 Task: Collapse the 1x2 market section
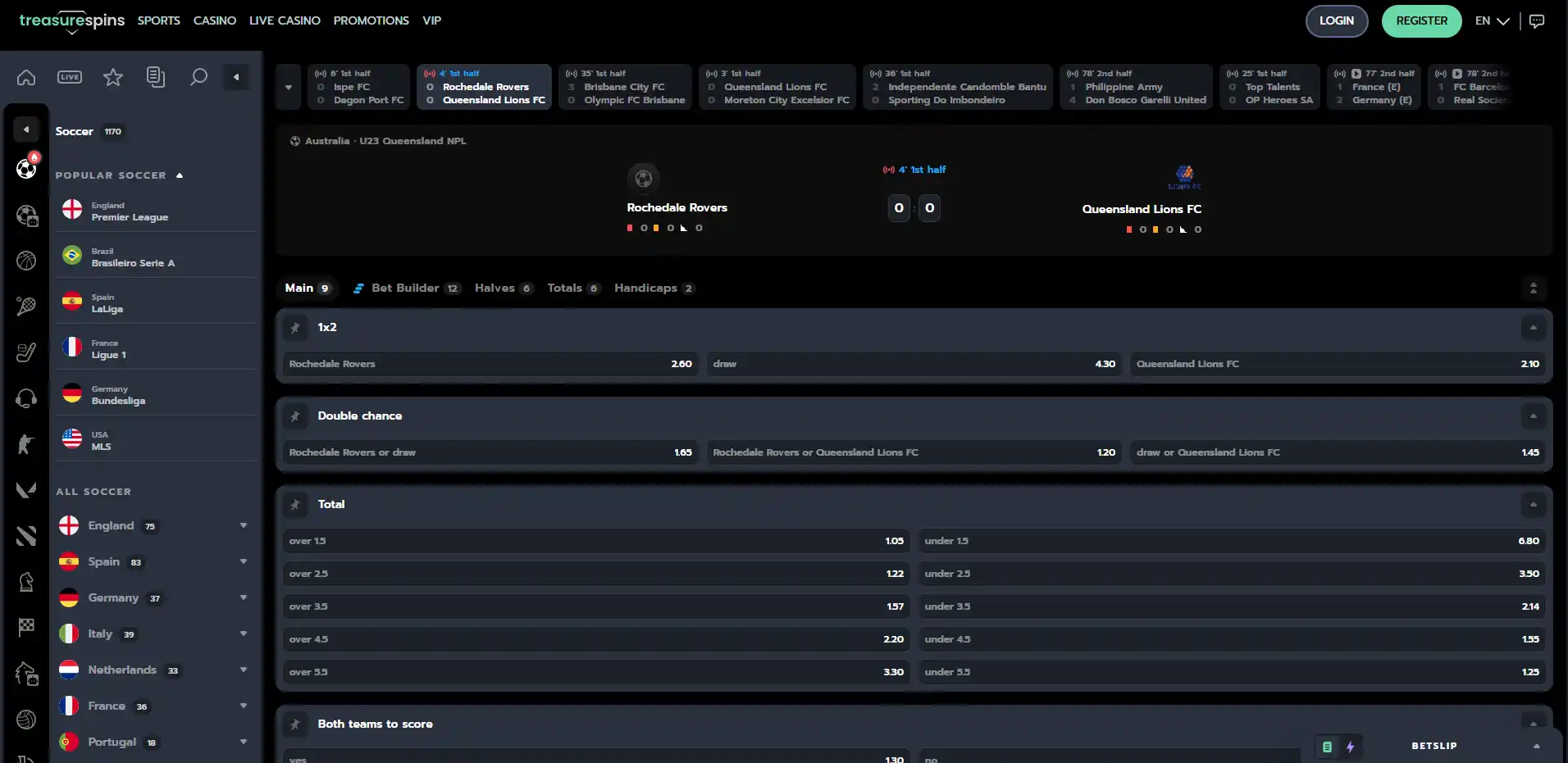coord(1533,328)
